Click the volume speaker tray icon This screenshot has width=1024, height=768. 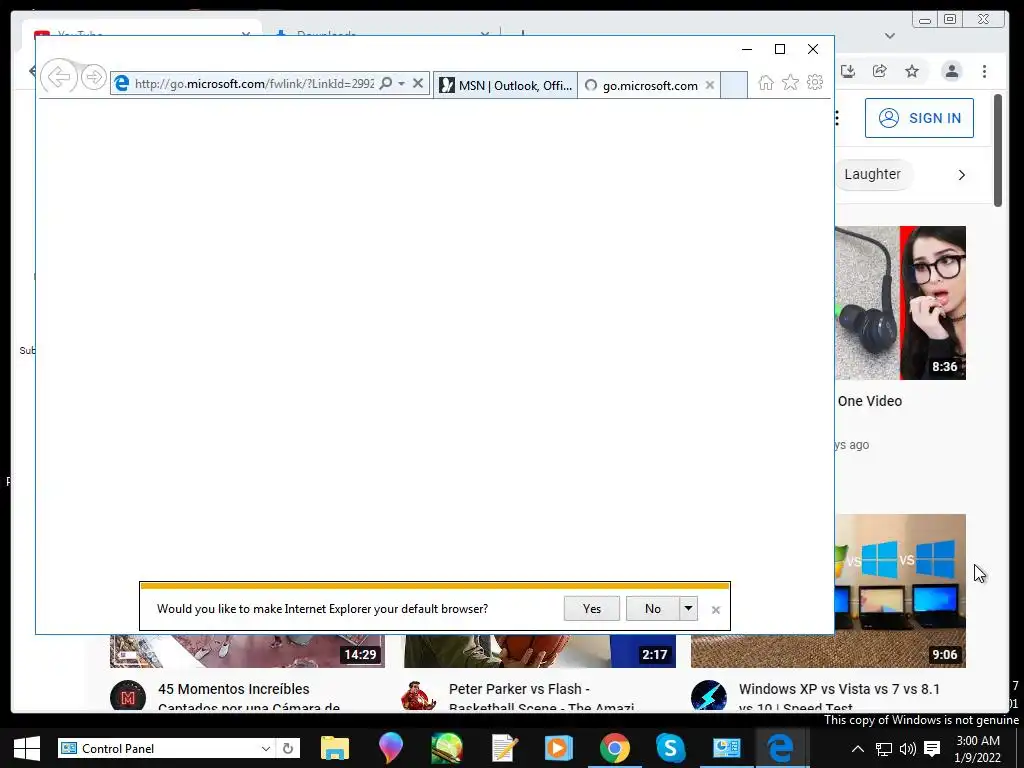pos(908,749)
